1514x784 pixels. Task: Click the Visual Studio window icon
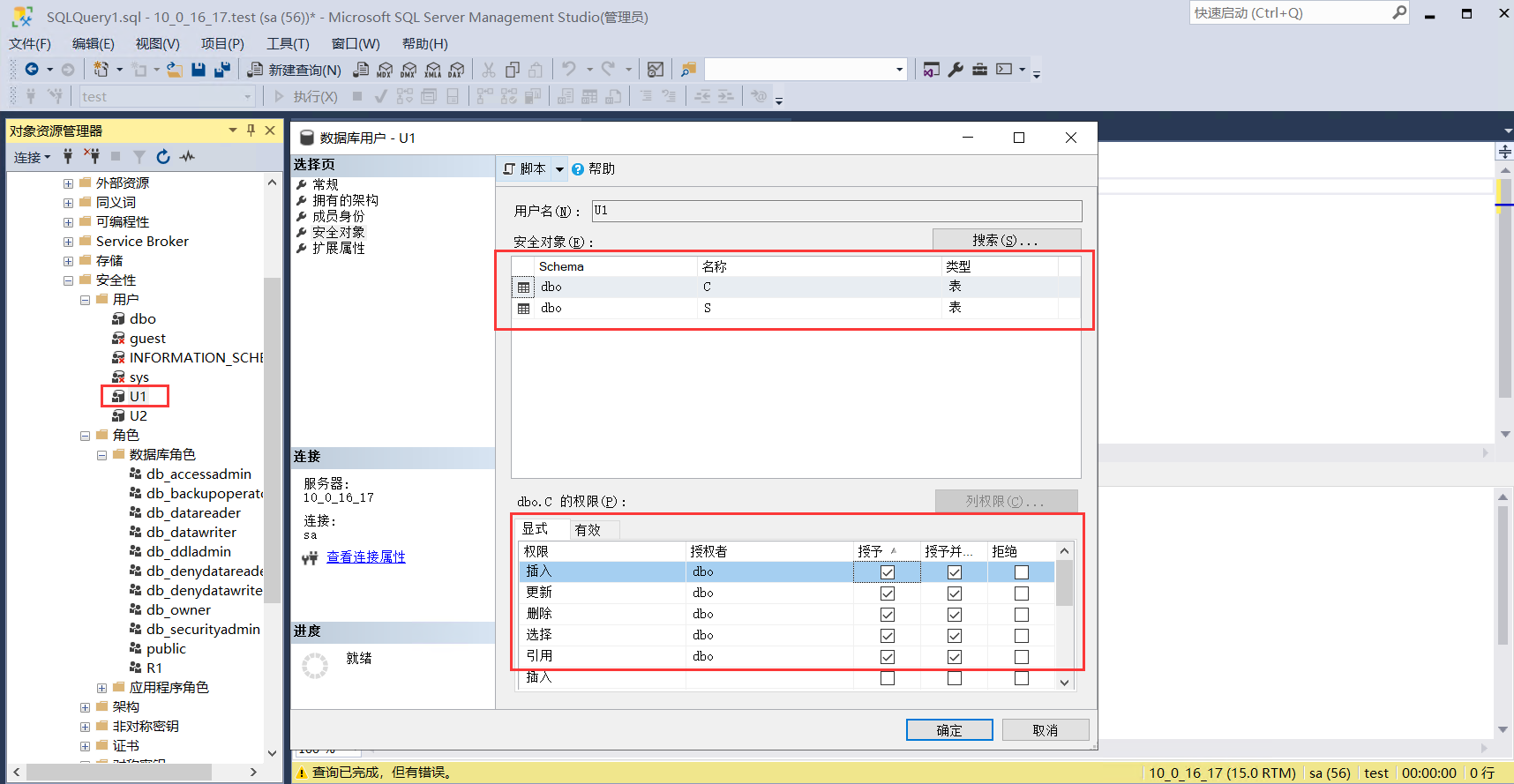pyautogui.click(x=932, y=70)
